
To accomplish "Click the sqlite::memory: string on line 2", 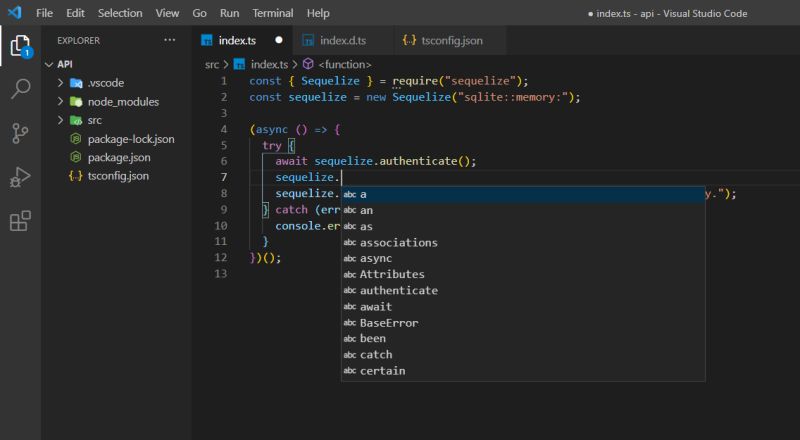I will [x=512, y=97].
